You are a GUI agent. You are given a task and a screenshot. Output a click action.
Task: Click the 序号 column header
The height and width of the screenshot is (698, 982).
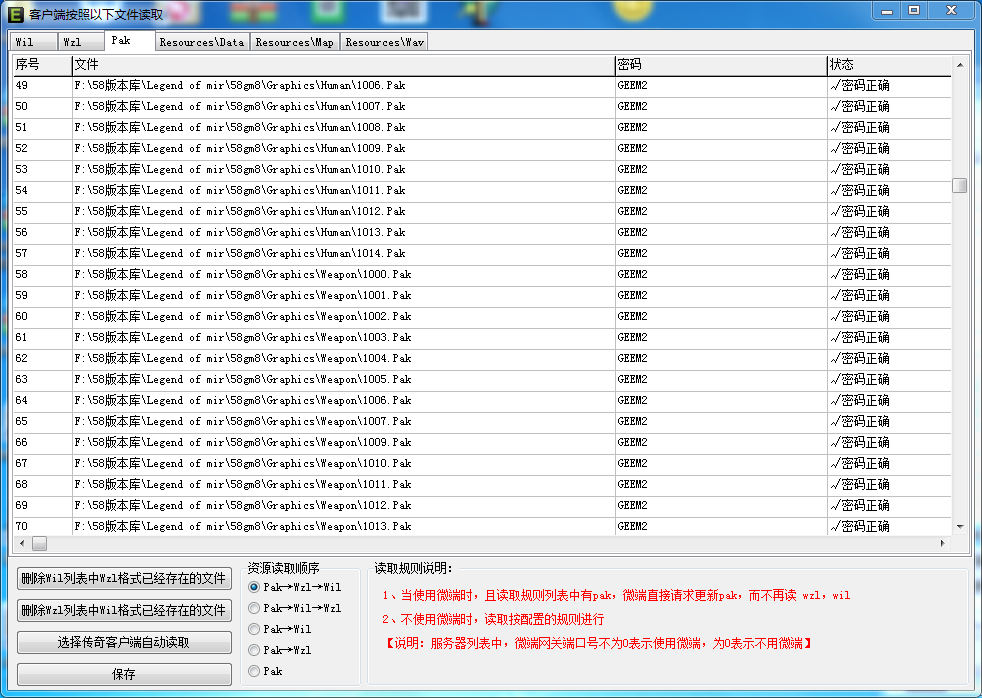point(43,64)
